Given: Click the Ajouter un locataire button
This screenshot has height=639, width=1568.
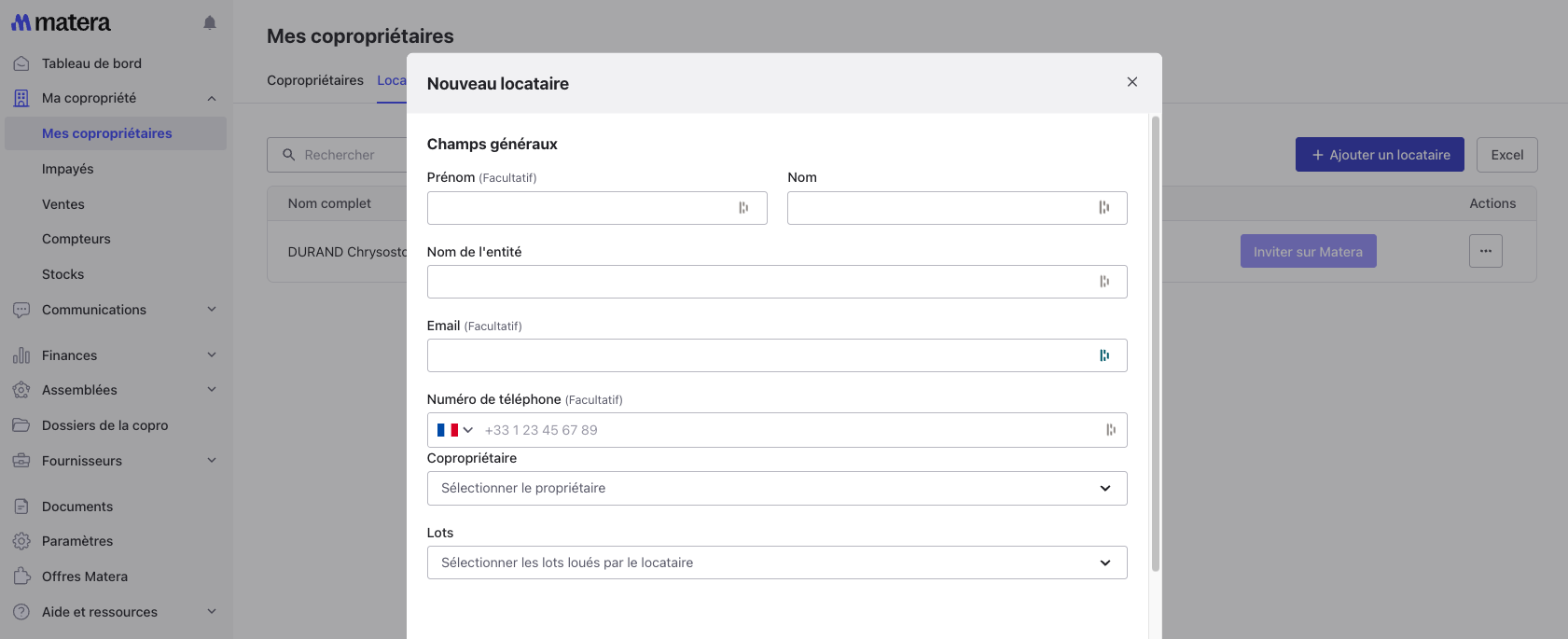Looking at the screenshot, I should 1379,155.
